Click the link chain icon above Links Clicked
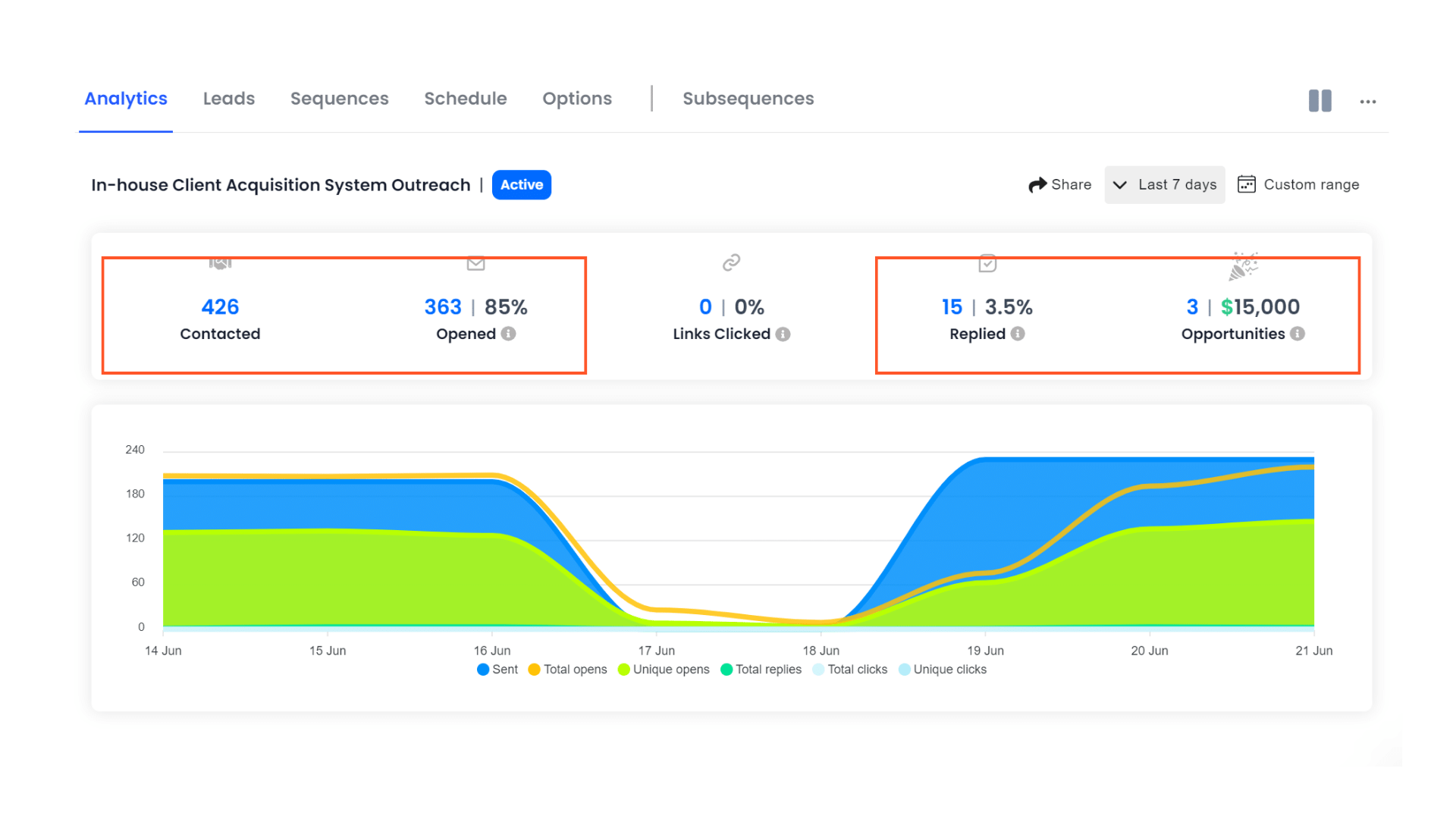Screen dimensions: 1456x819 pos(731,262)
